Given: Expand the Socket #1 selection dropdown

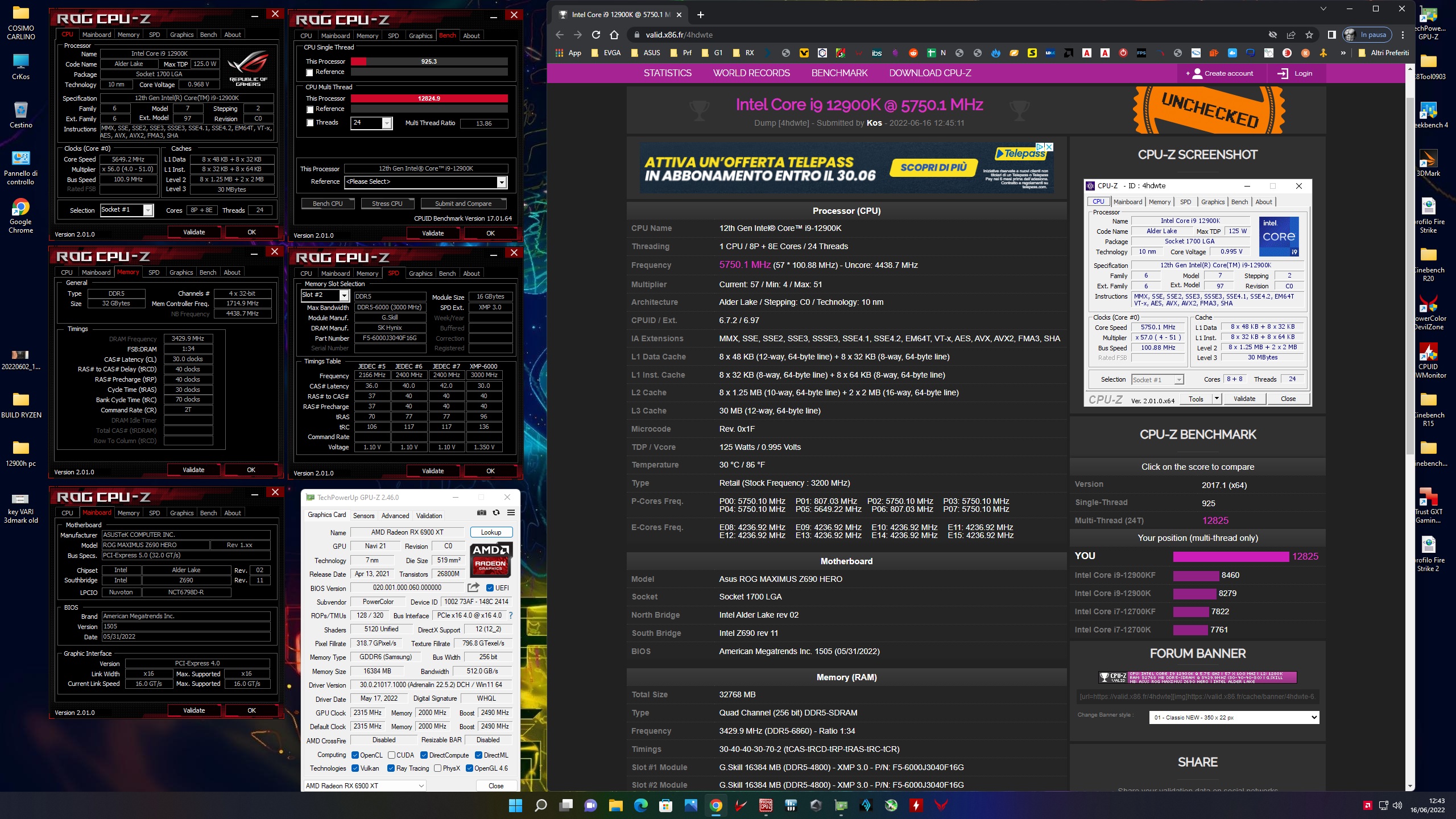Looking at the screenshot, I should click(x=148, y=210).
